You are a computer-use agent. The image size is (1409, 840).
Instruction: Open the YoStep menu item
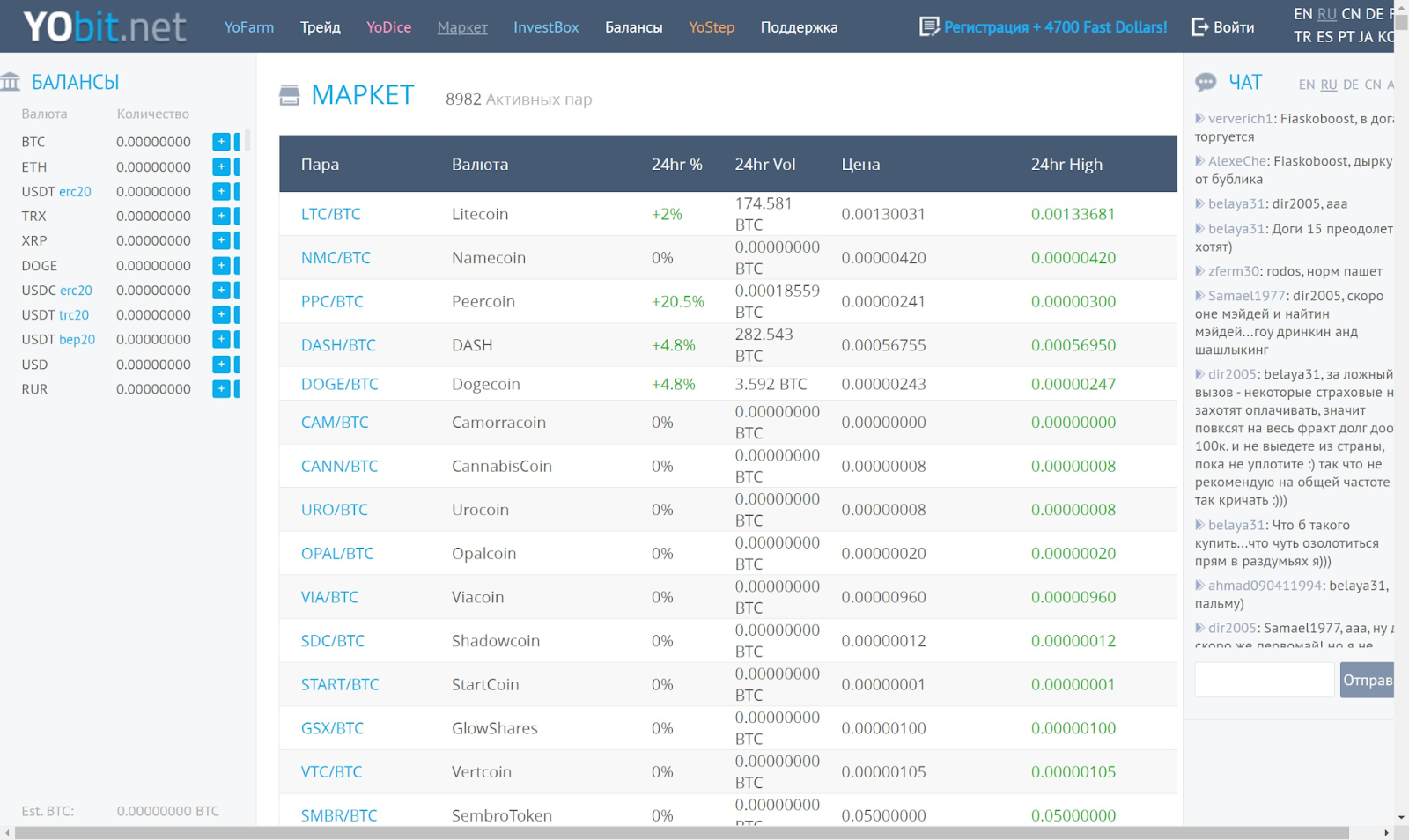tap(712, 27)
